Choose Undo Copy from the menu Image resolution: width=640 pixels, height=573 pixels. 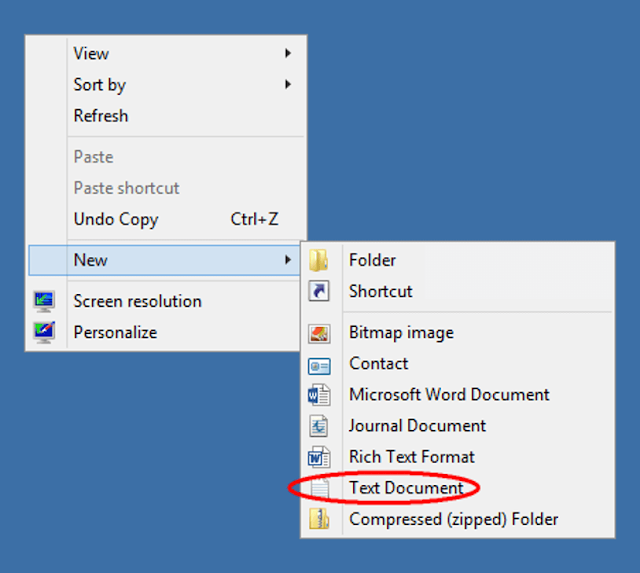coord(166,219)
